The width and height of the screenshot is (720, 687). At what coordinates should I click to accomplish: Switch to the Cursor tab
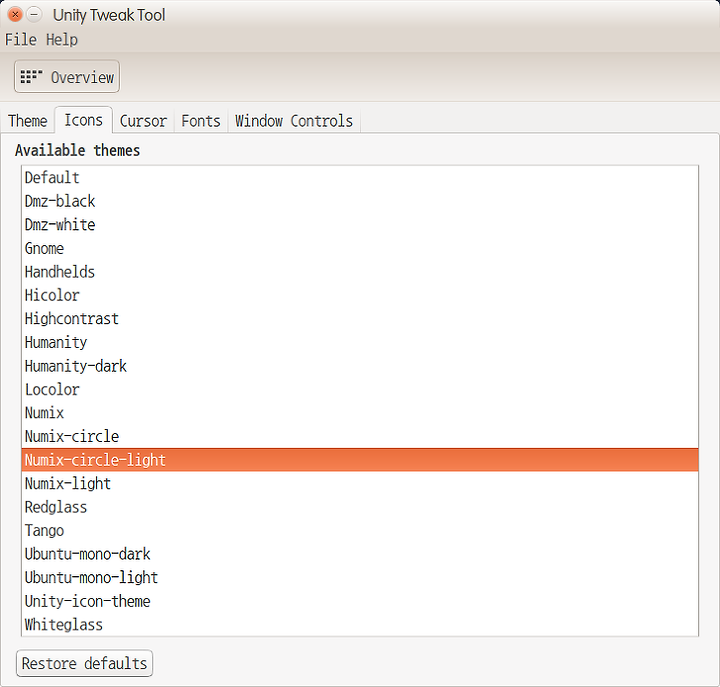click(x=143, y=121)
